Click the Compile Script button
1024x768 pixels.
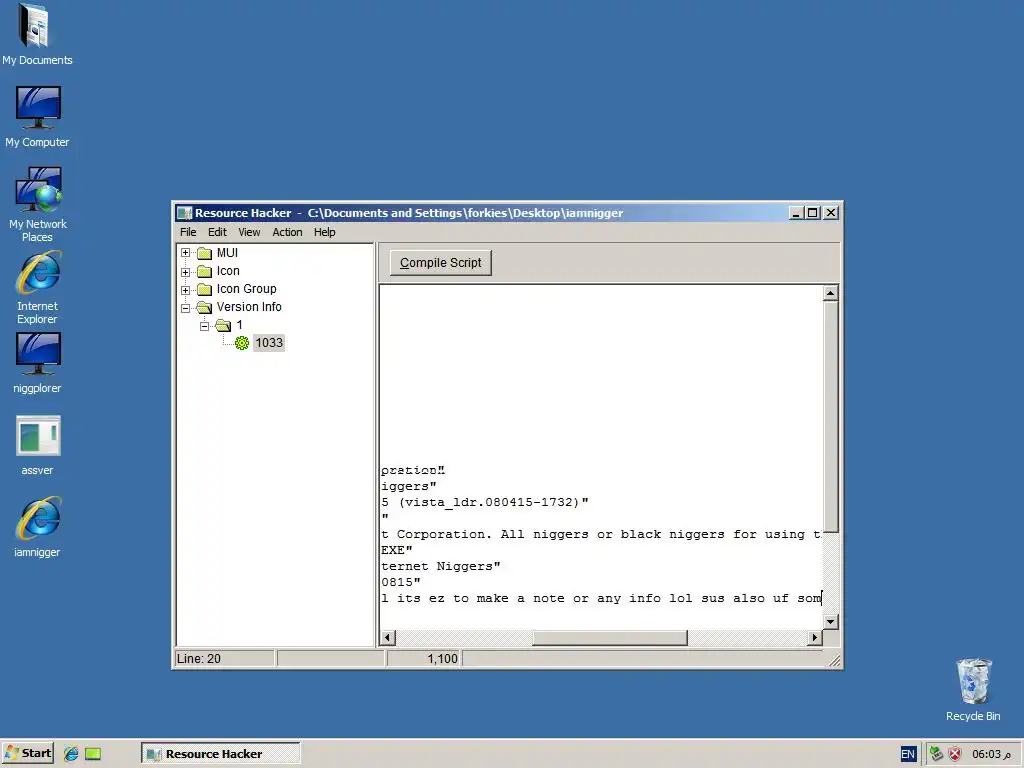click(441, 263)
